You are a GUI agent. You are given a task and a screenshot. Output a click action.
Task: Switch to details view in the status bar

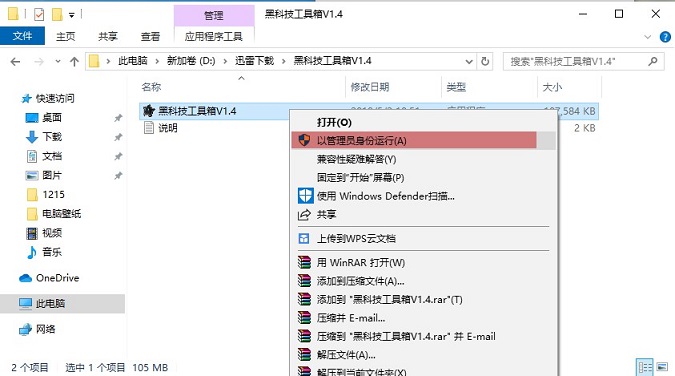pos(645,367)
